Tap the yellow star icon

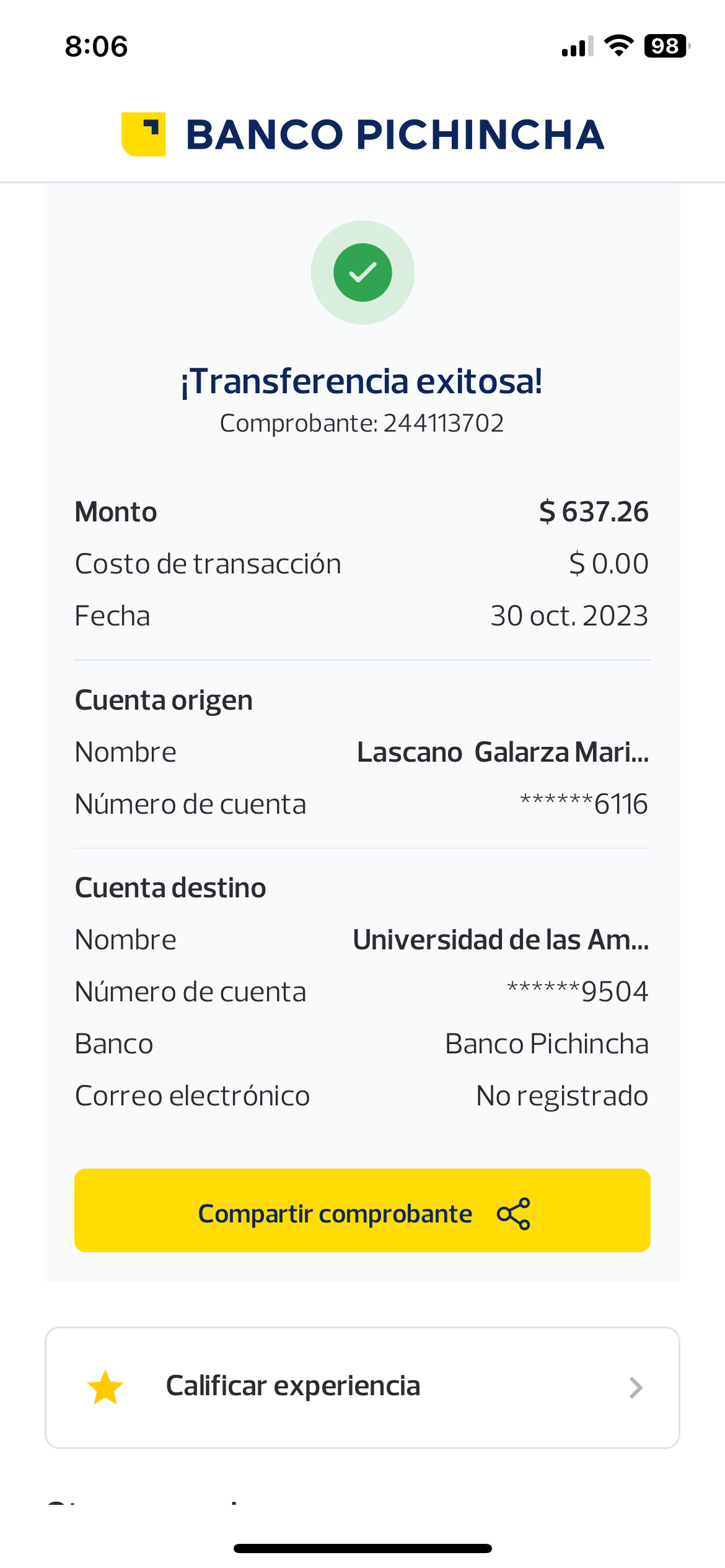coord(105,1387)
